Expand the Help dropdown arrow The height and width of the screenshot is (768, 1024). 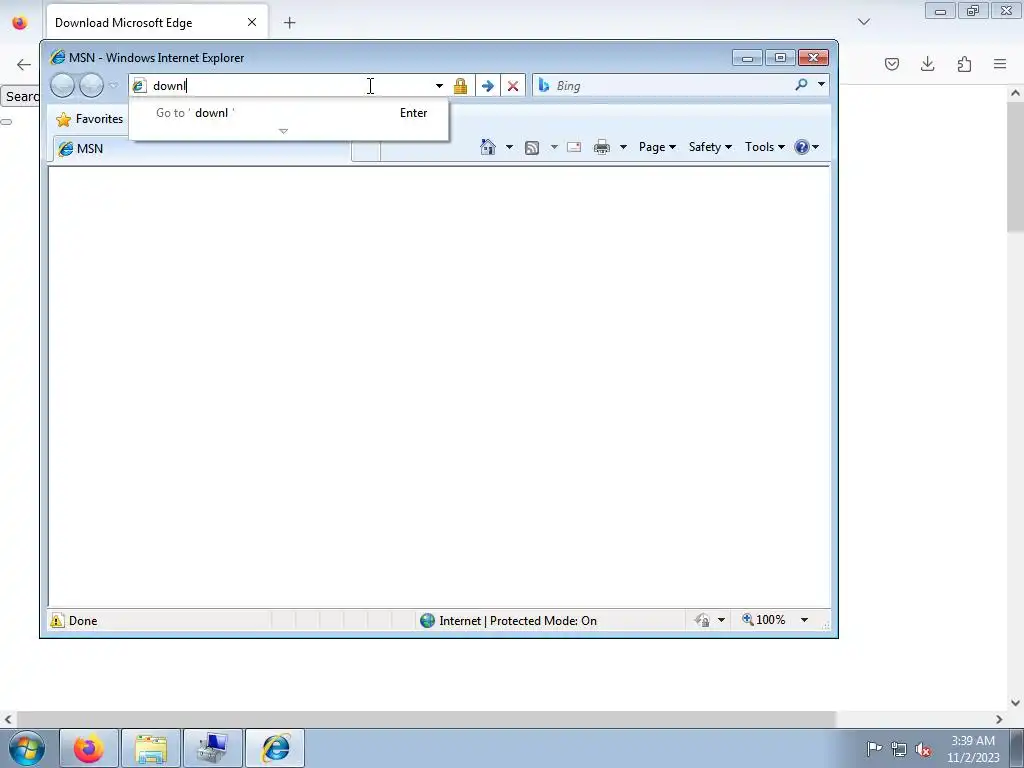tap(815, 147)
